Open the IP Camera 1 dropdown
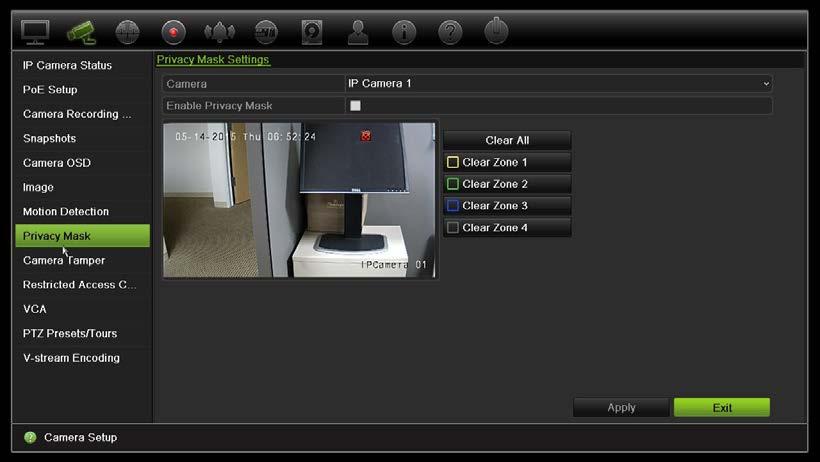820x462 pixels. tap(558, 84)
